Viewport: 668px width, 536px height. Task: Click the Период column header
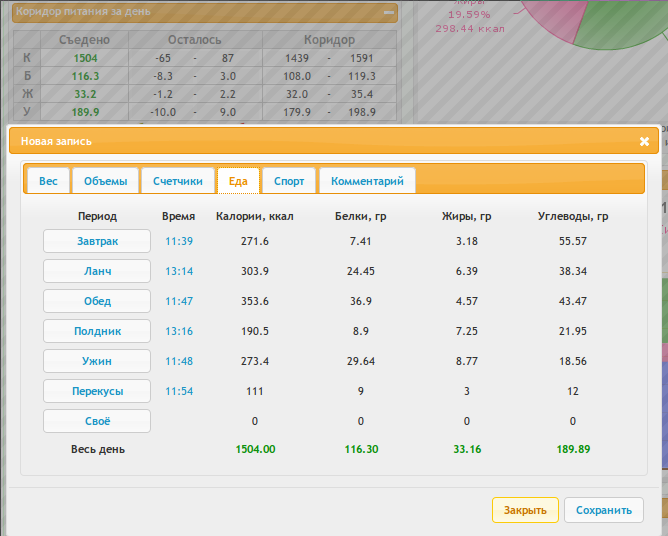[97, 216]
